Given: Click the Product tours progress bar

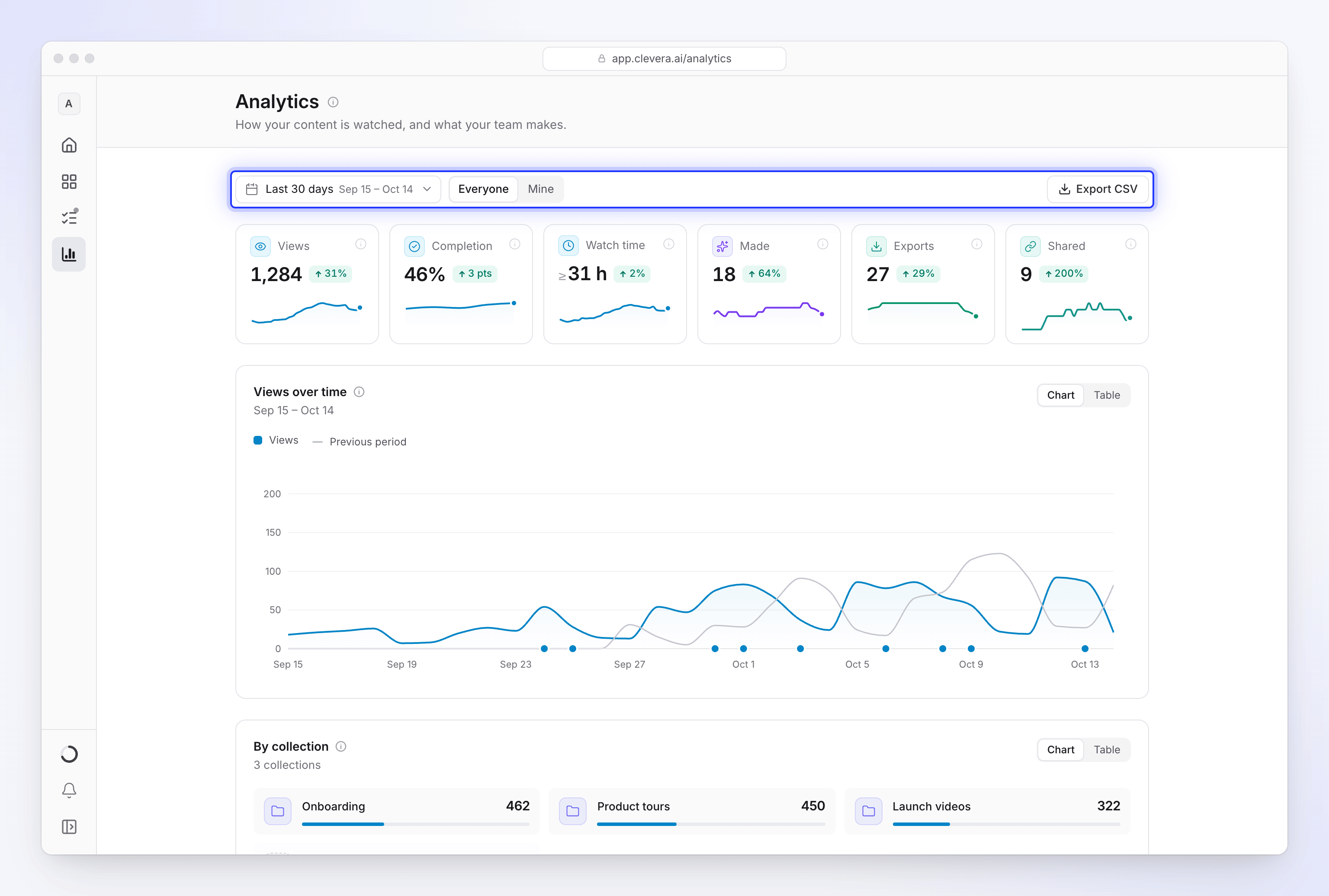Looking at the screenshot, I should point(711,824).
